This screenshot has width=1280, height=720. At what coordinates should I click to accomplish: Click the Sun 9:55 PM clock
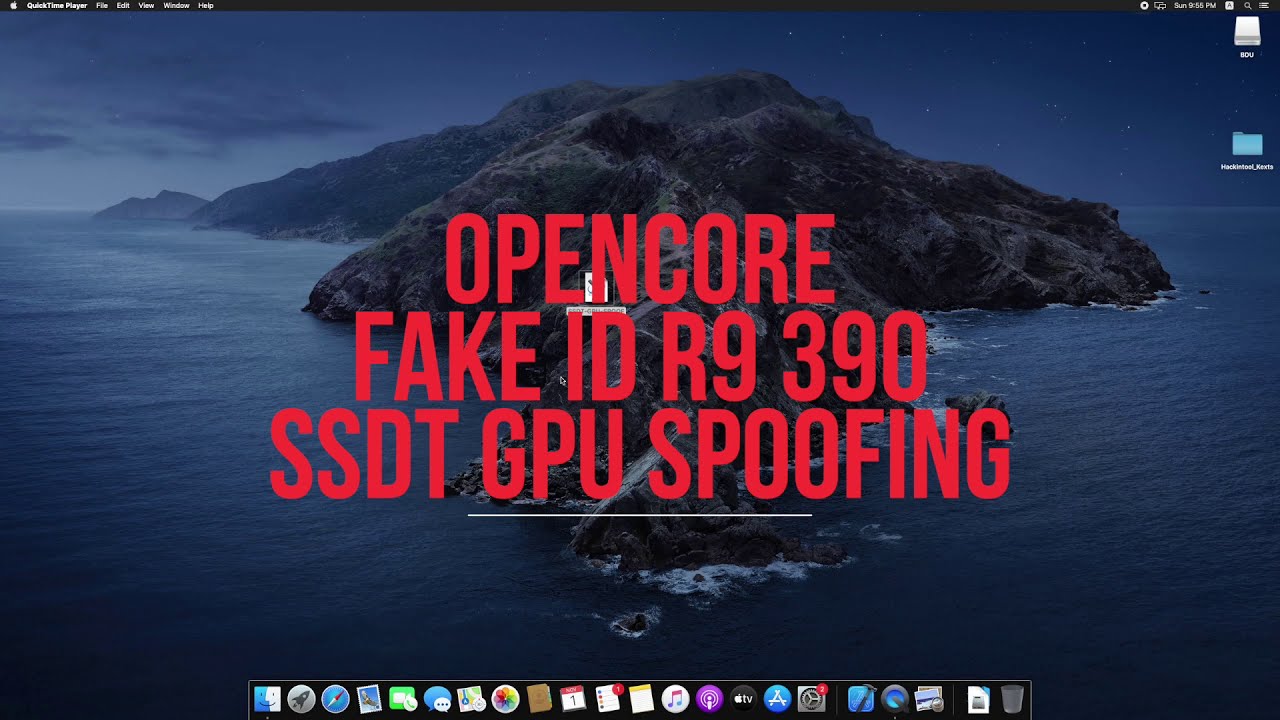1195,5
